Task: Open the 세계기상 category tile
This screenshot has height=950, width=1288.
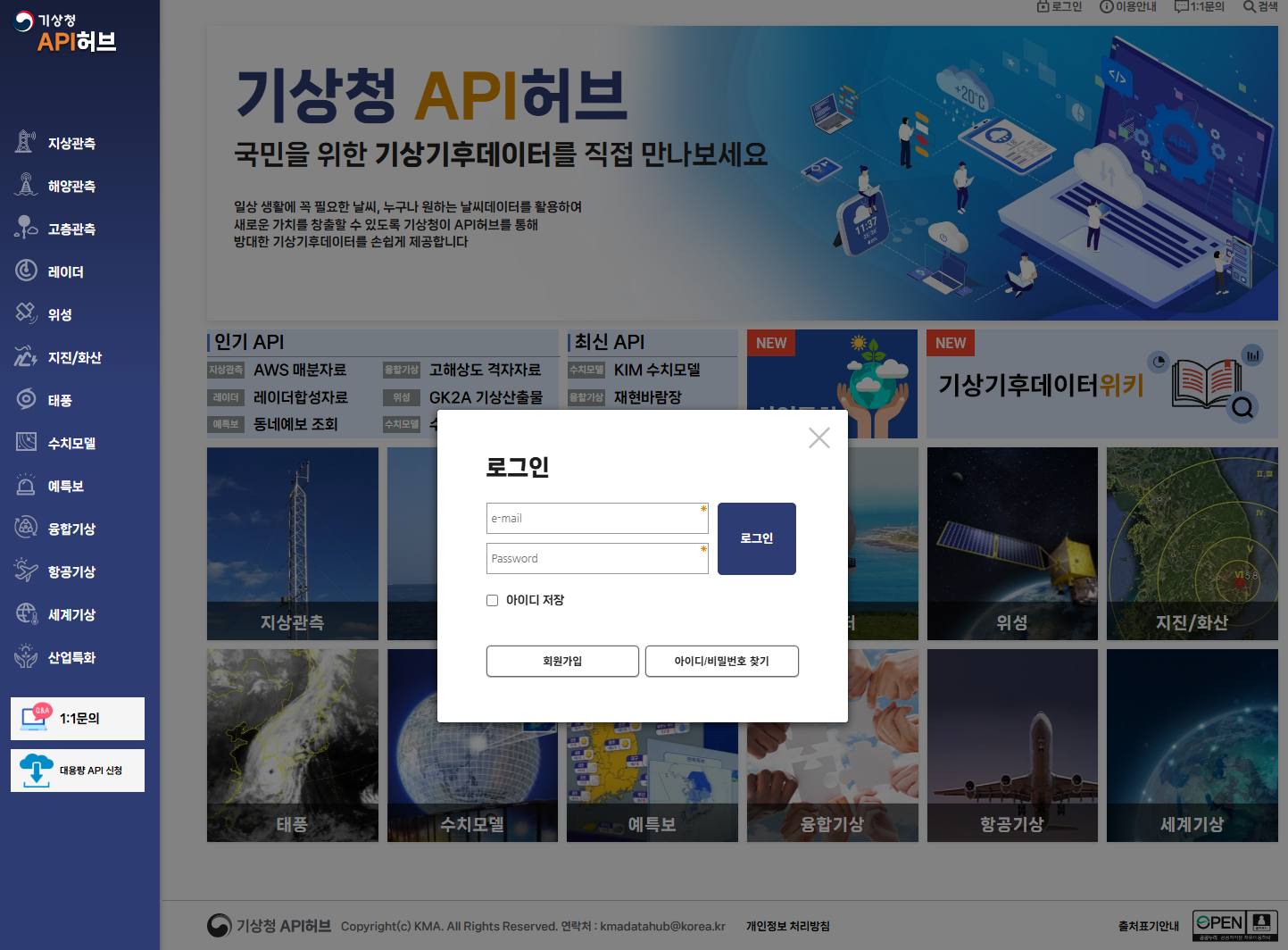Action: pyautogui.click(x=1192, y=746)
